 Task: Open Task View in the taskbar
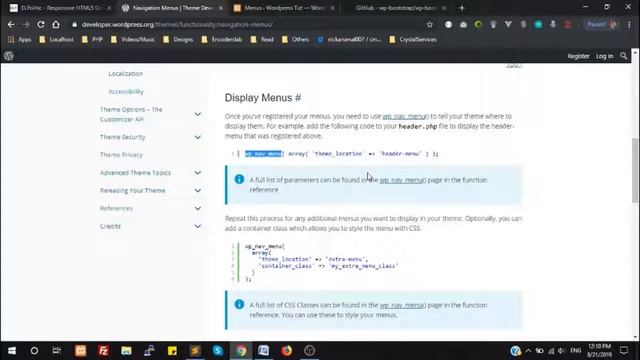click(57, 351)
